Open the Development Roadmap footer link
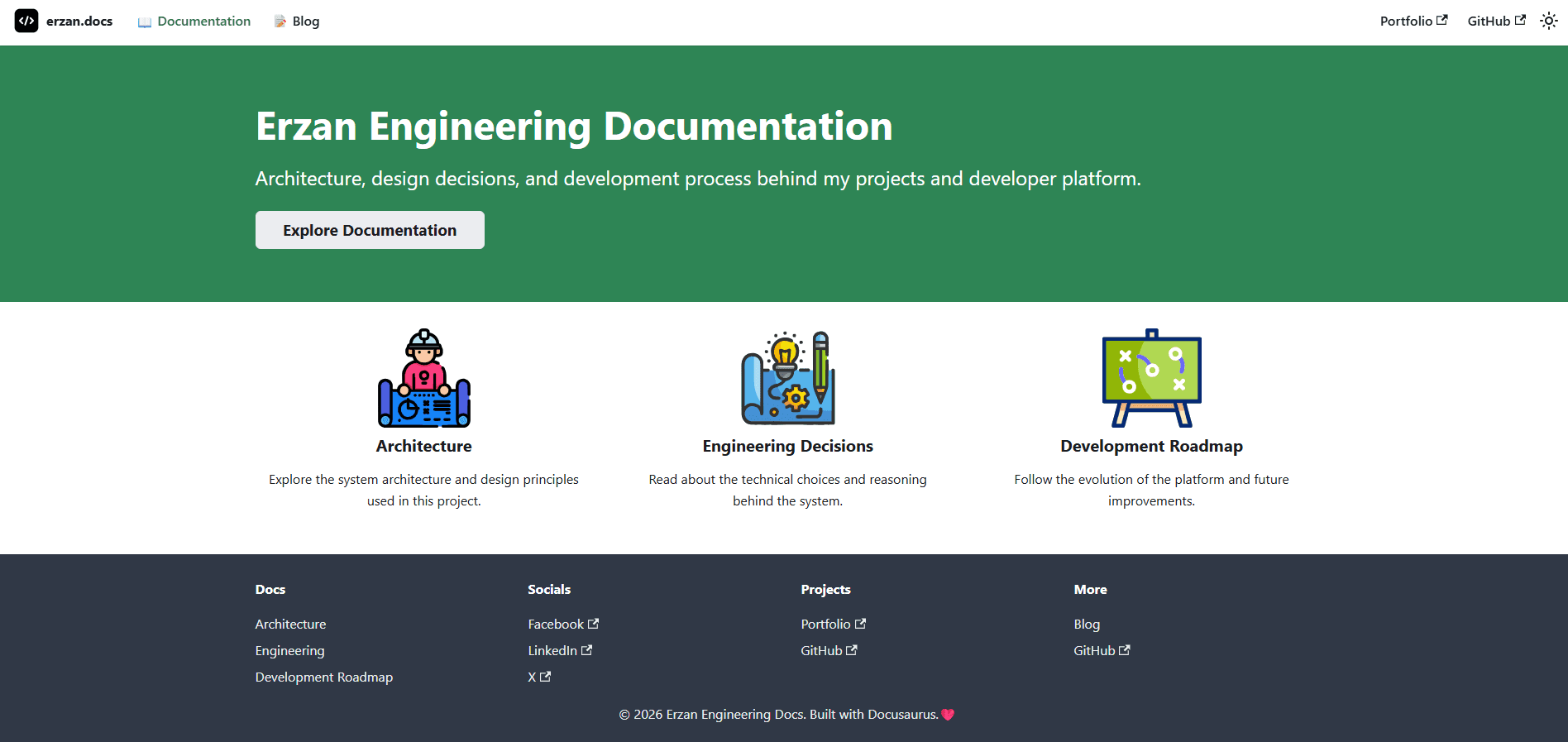This screenshot has height=742, width=1568. [x=324, y=677]
